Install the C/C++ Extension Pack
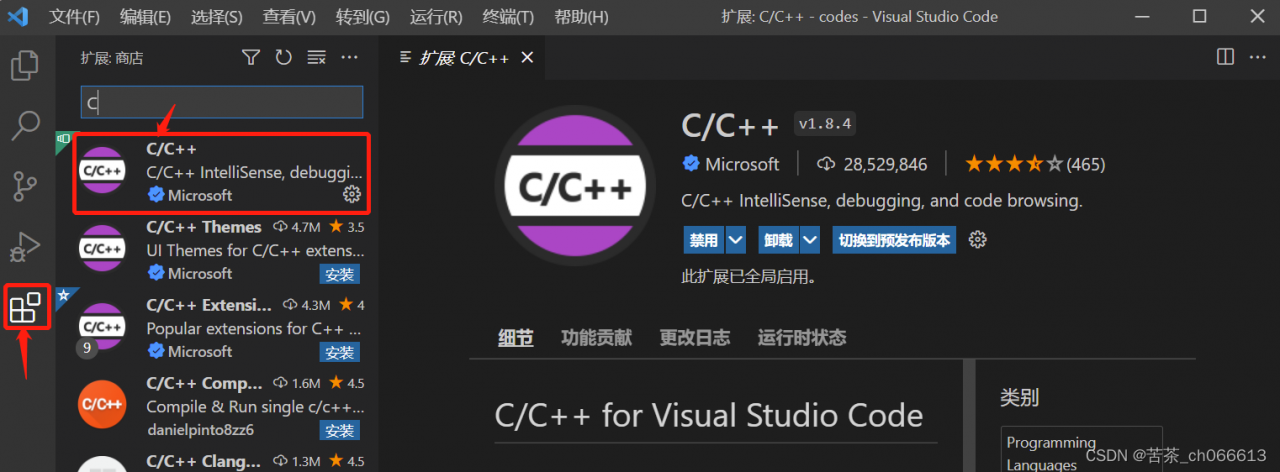The height and width of the screenshot is (472, 1280). pos(340,352)
